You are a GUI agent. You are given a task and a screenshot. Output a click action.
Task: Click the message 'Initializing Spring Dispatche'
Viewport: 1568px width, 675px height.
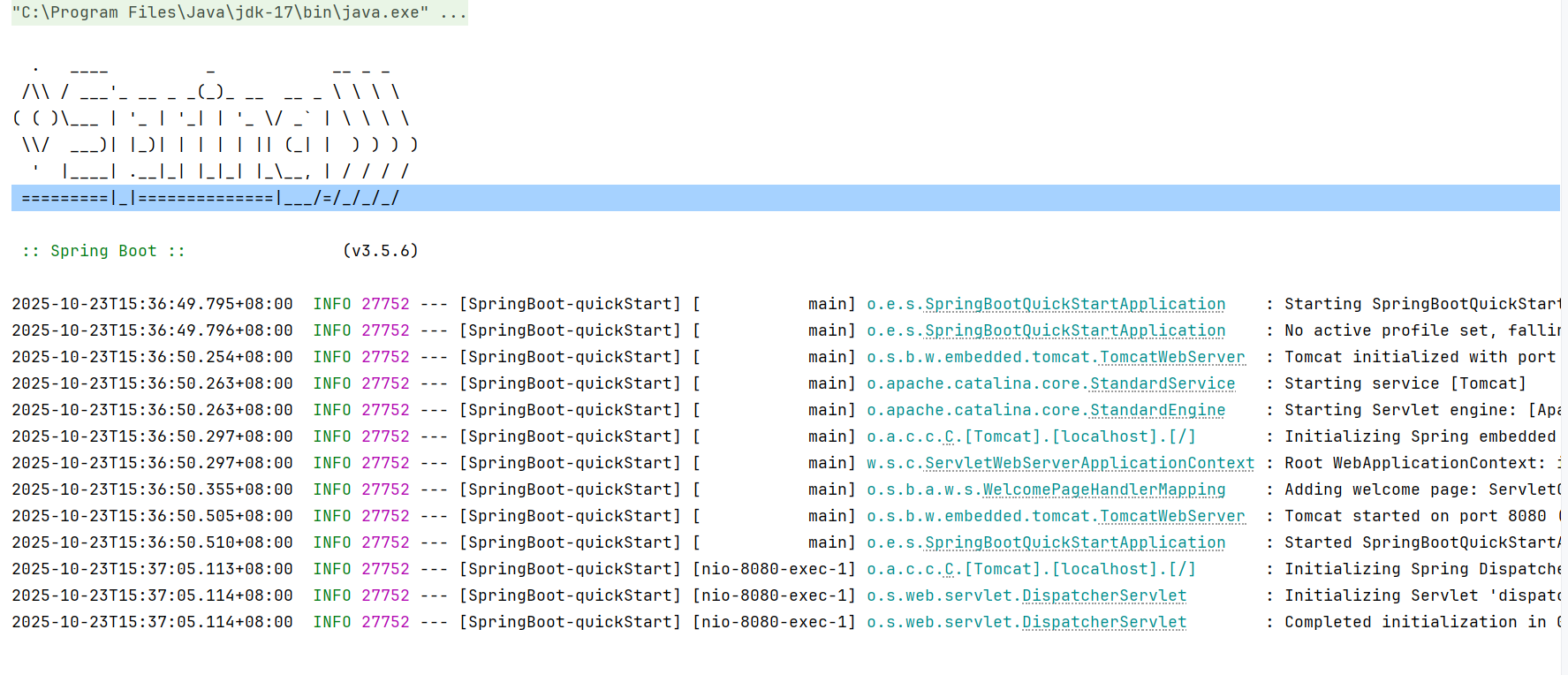pyautogui.click(x=1422, y=569)
